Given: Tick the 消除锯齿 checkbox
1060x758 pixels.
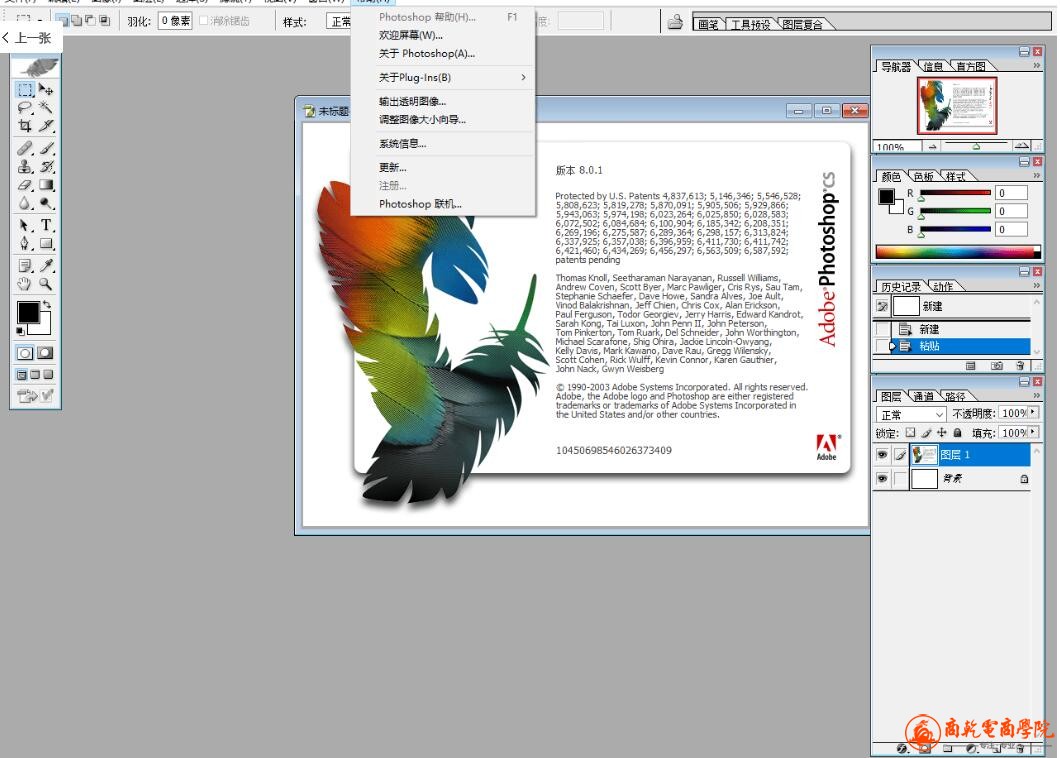Looking at the screenshot, I should point(203,21).
